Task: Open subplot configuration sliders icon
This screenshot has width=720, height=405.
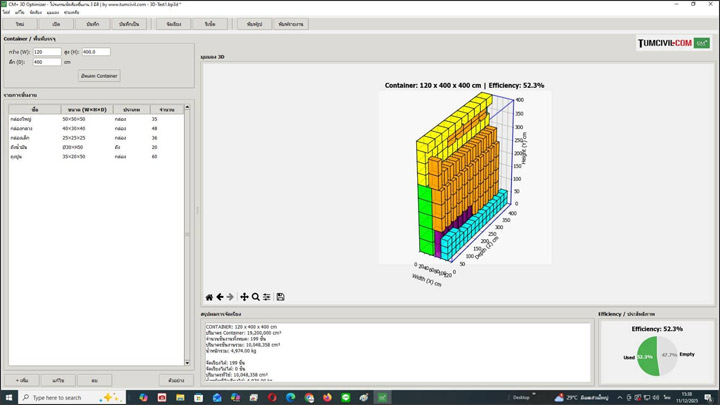Action: 267,297
